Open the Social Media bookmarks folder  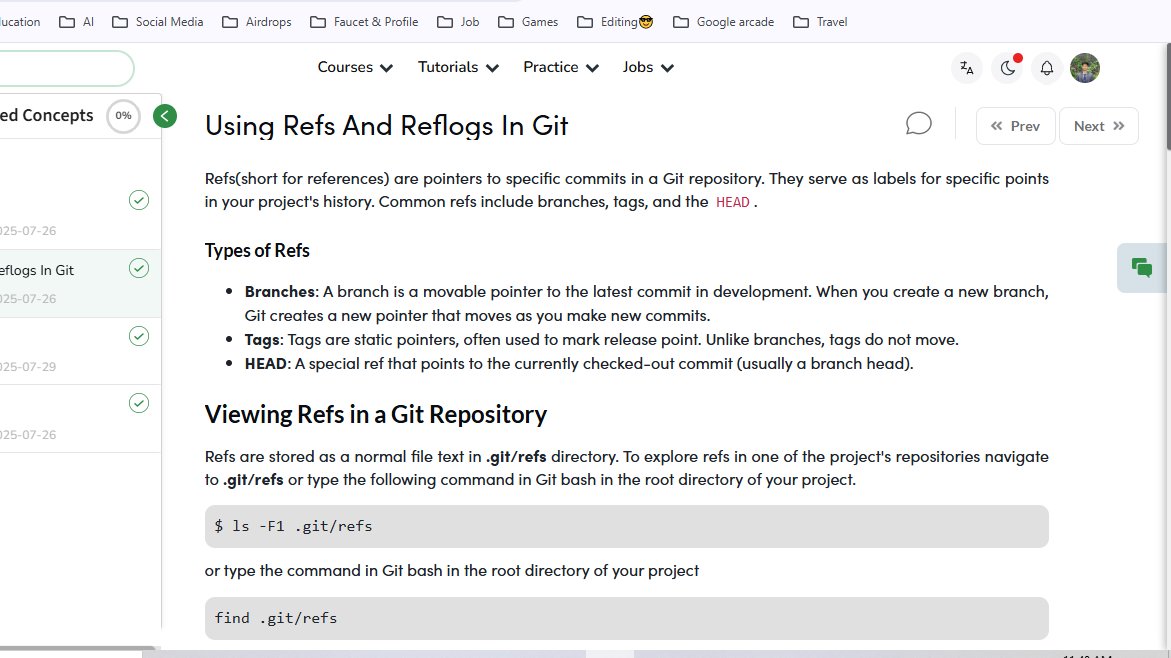[x=158, y=22]
